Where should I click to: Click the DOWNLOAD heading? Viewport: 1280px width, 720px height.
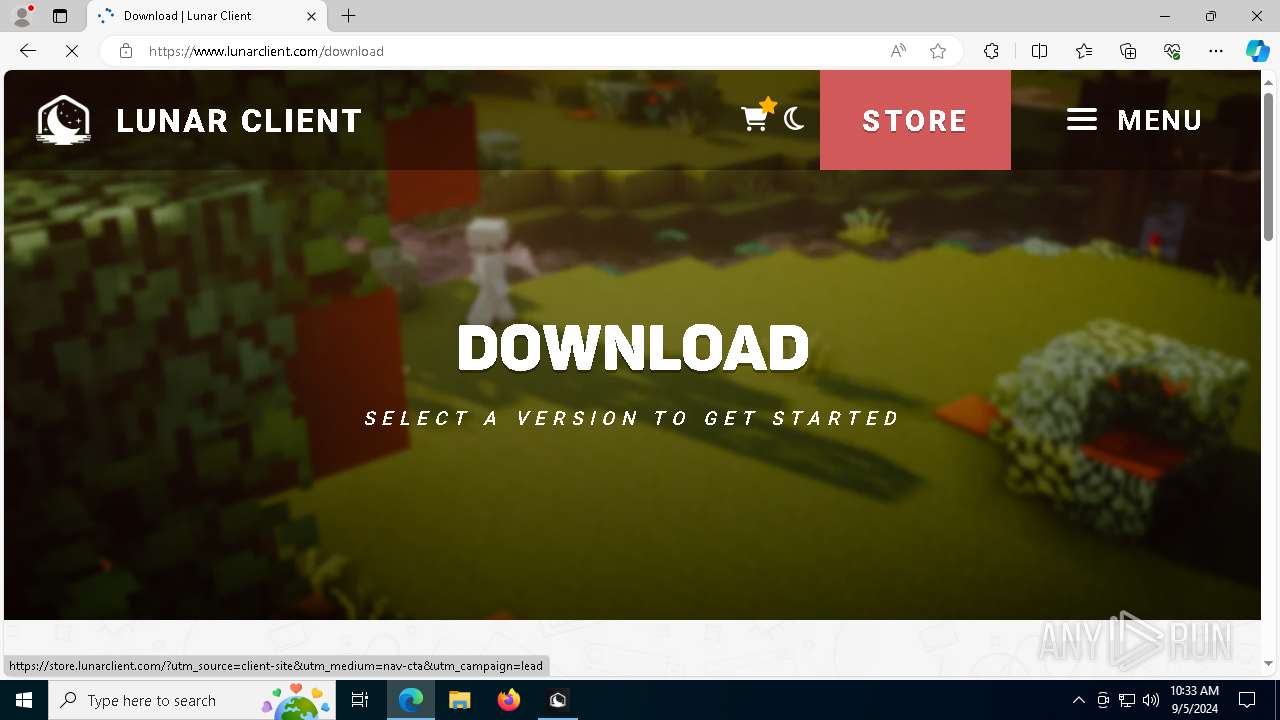(x=633, y=348)
